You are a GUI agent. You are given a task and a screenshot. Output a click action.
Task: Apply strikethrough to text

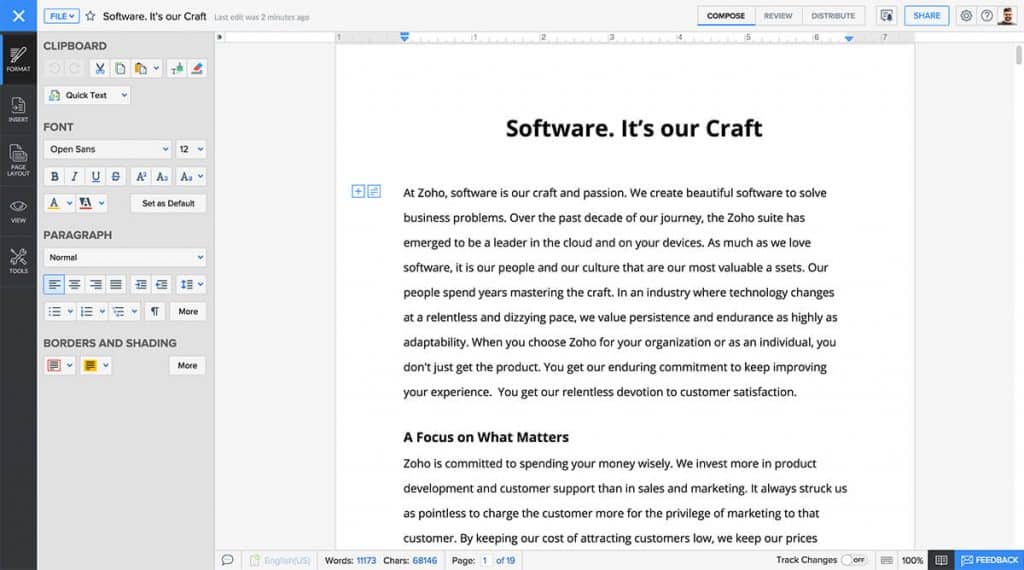click(x=117, y=177)
